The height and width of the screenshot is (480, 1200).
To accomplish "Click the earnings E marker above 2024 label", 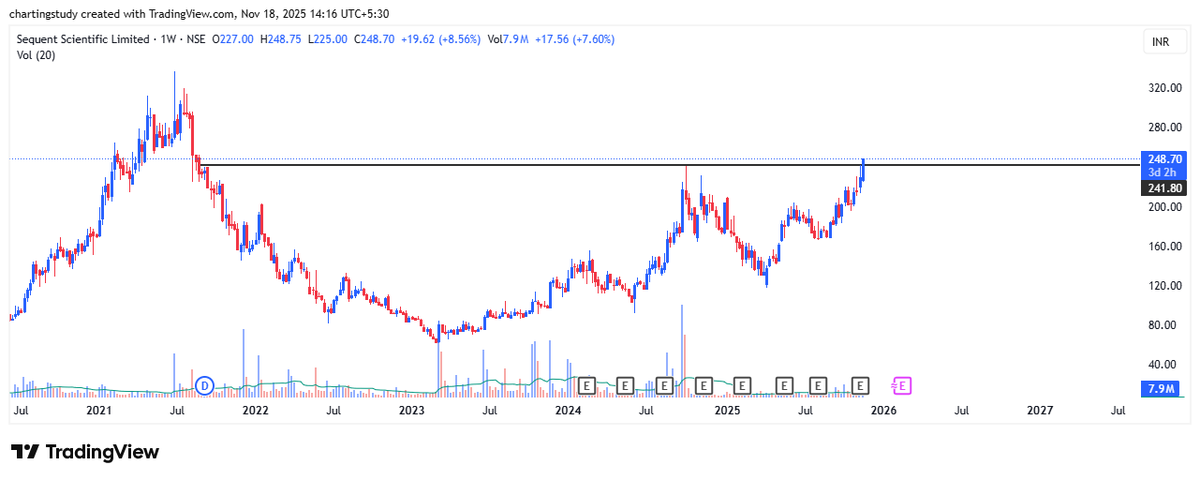I will pos(587,385).
